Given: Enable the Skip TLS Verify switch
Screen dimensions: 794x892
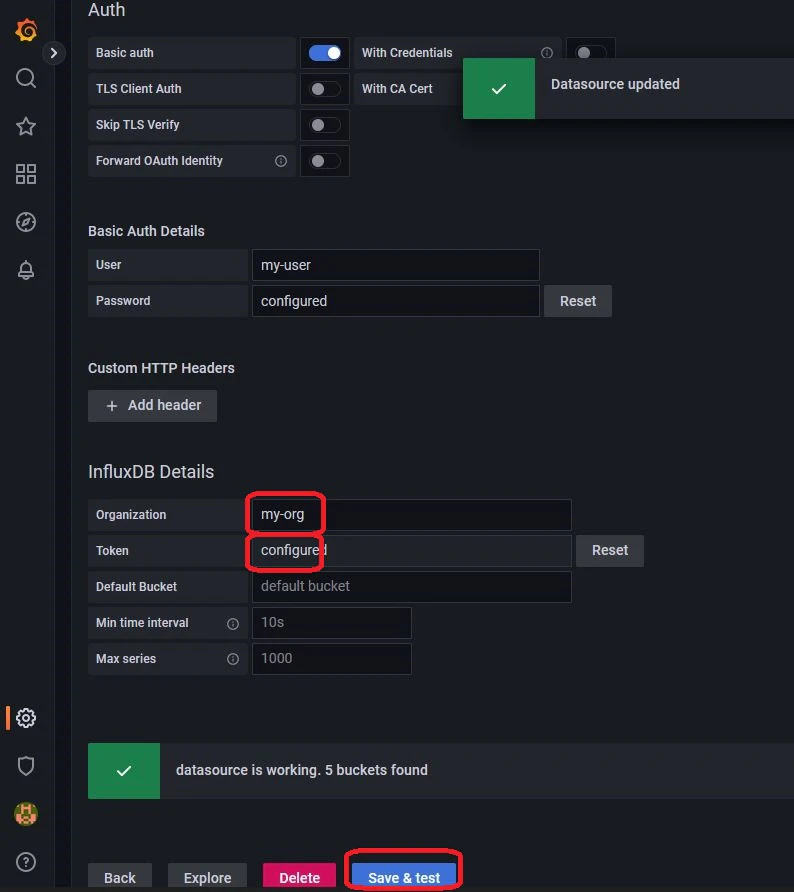Looking at the screenshot, I should pyautogui.click(x=325, y=125).
